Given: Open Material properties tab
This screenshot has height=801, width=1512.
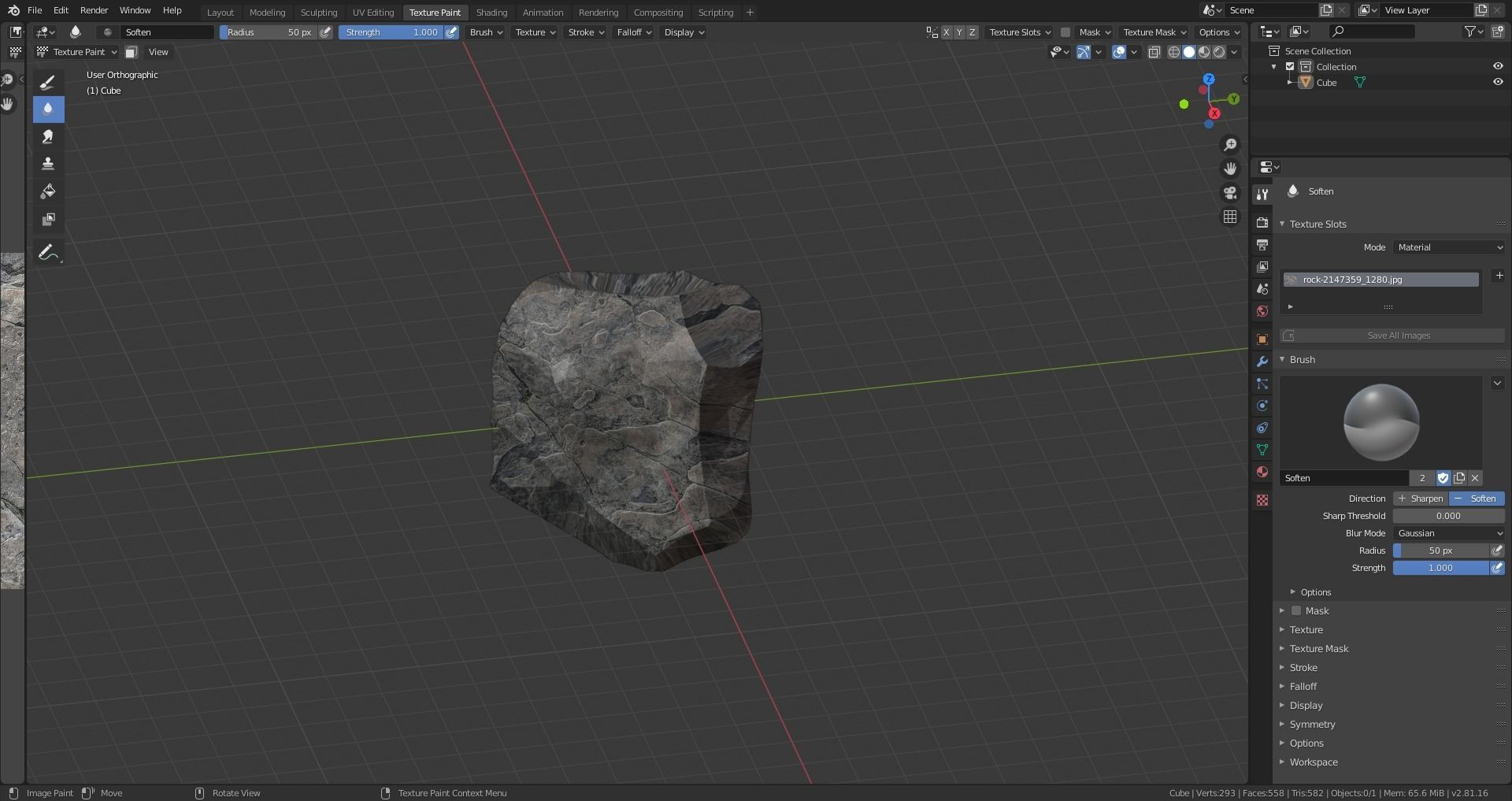Looking at the screenshot, I should 1262,472.
